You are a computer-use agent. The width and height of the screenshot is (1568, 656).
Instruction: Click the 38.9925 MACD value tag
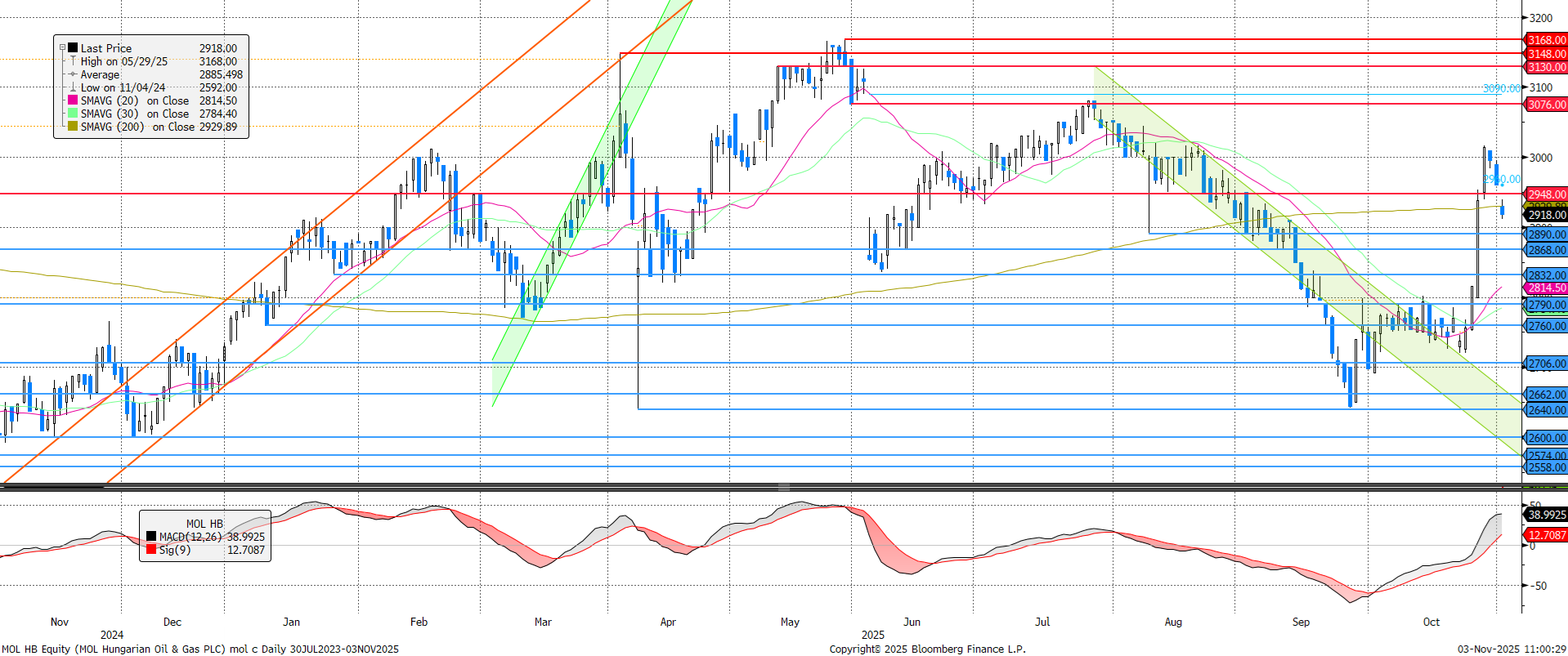(1546, 515)
